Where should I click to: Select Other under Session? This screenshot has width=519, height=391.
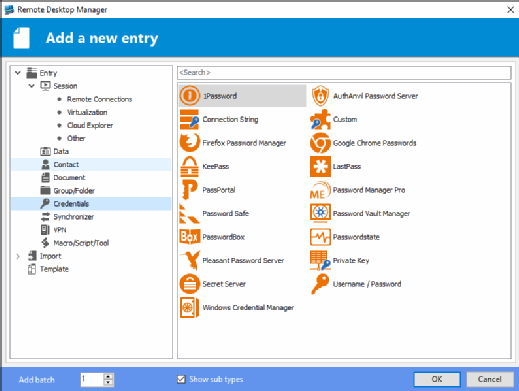click(x=76, y=138)
